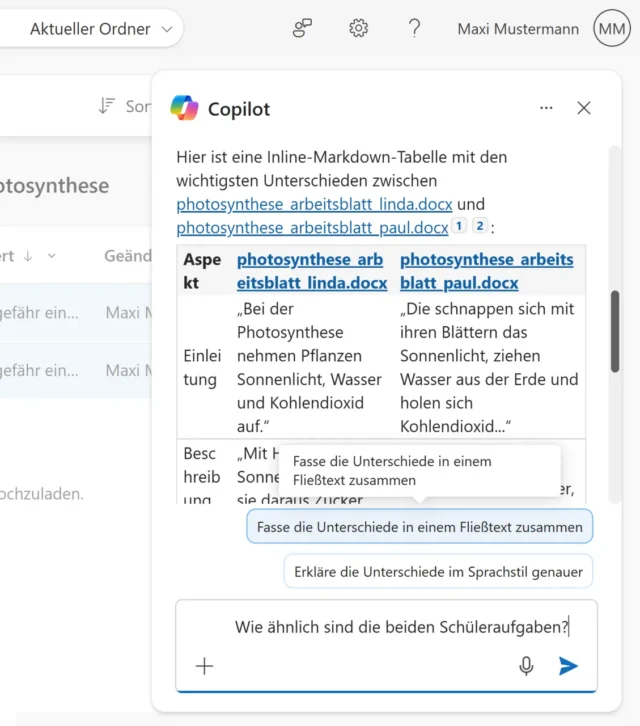This screenshot has height=726, width=640.
Task: Select suggestion Erkläre die Unterschiede im Sprachstil genauer
Action: (x=438, y=572)
